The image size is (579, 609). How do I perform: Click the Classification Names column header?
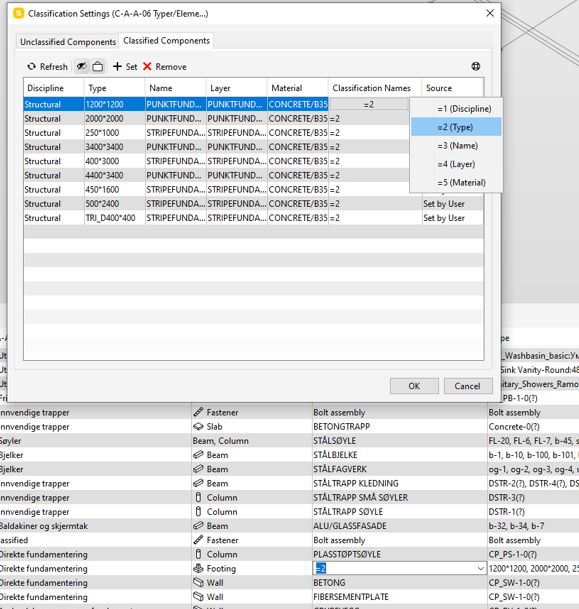(375, 88)
